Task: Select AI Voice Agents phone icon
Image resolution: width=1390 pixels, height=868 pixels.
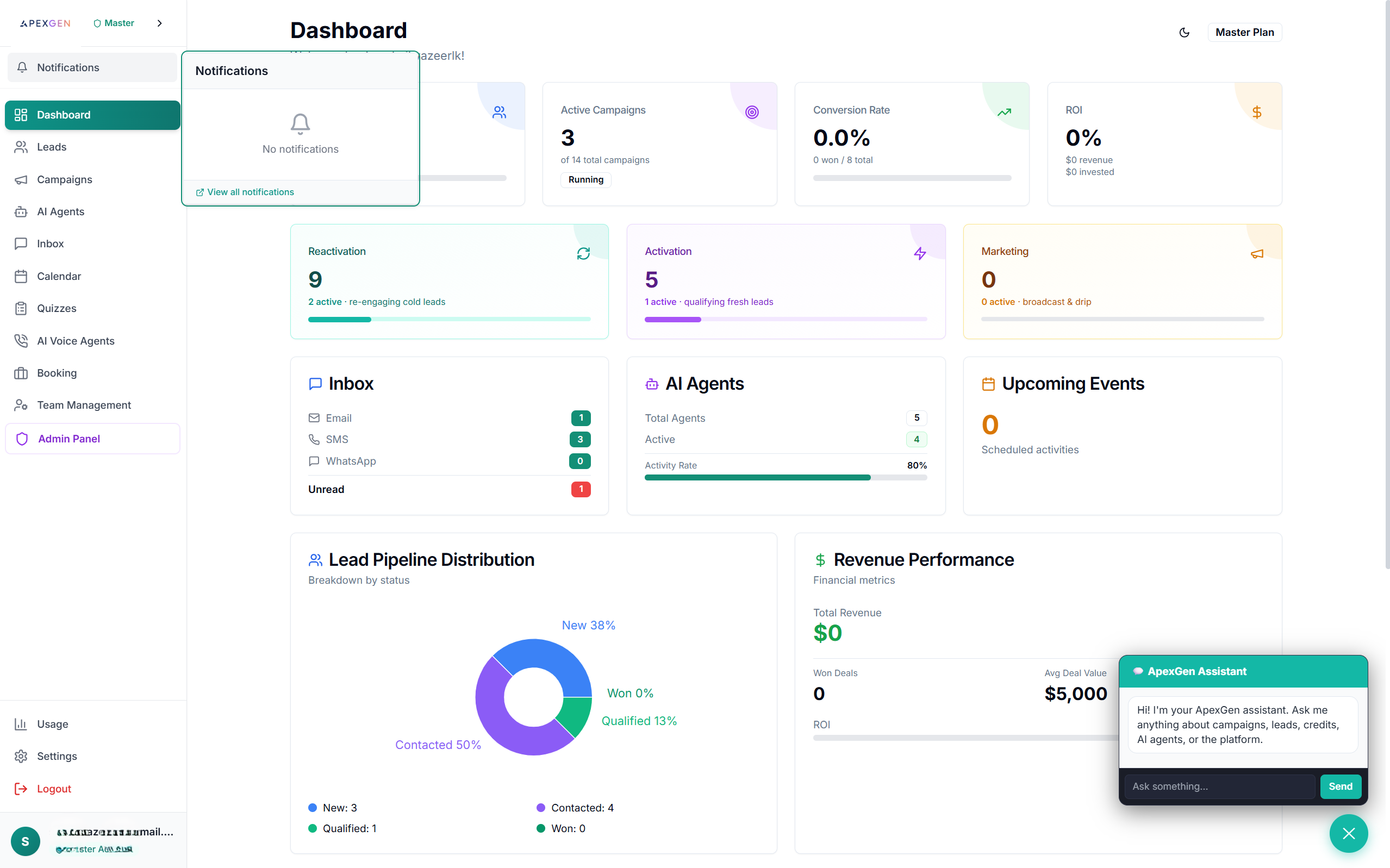Action: 21,341
